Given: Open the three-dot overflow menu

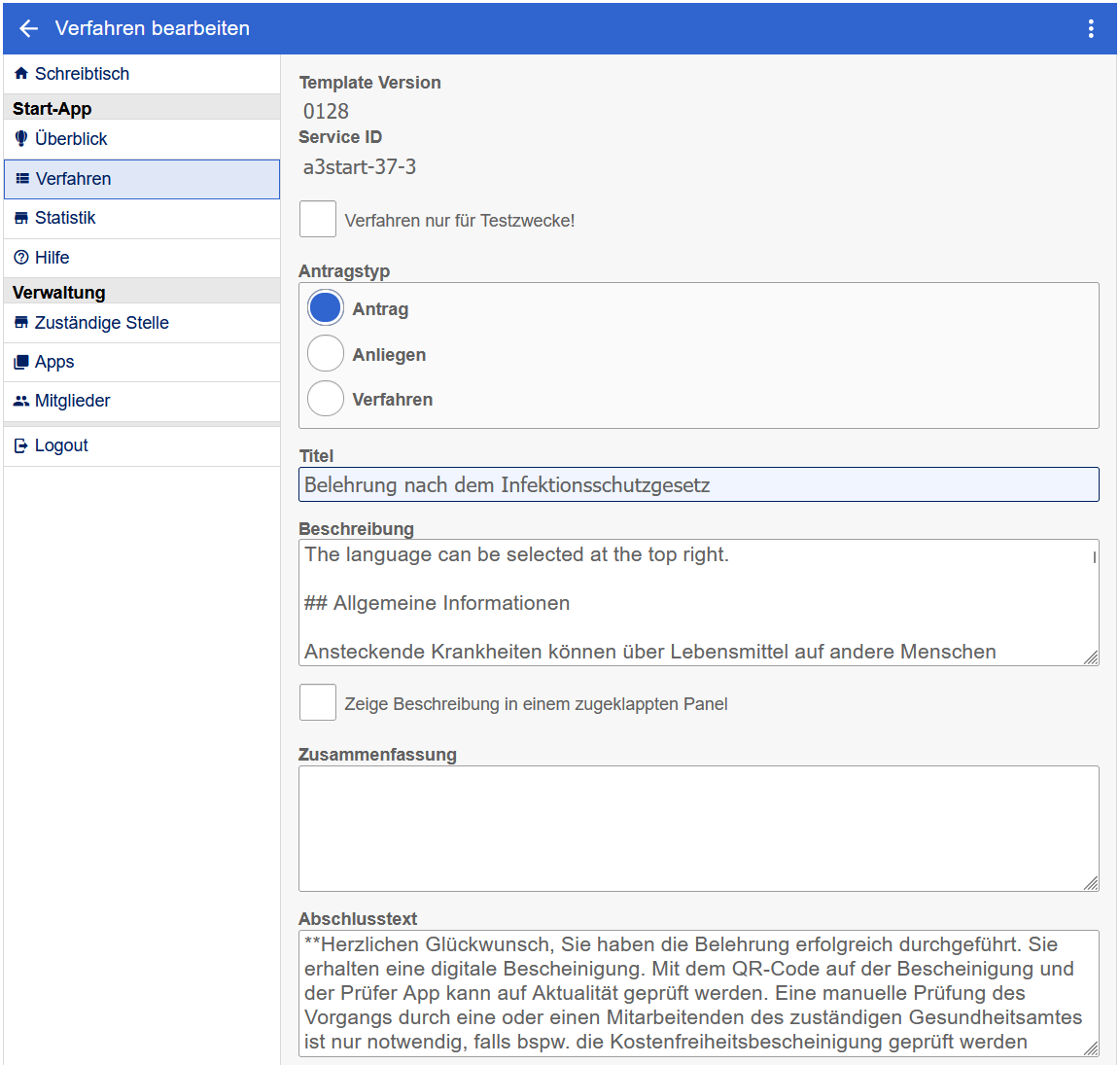Looking at the screenshot, I should pos(1091,28).
